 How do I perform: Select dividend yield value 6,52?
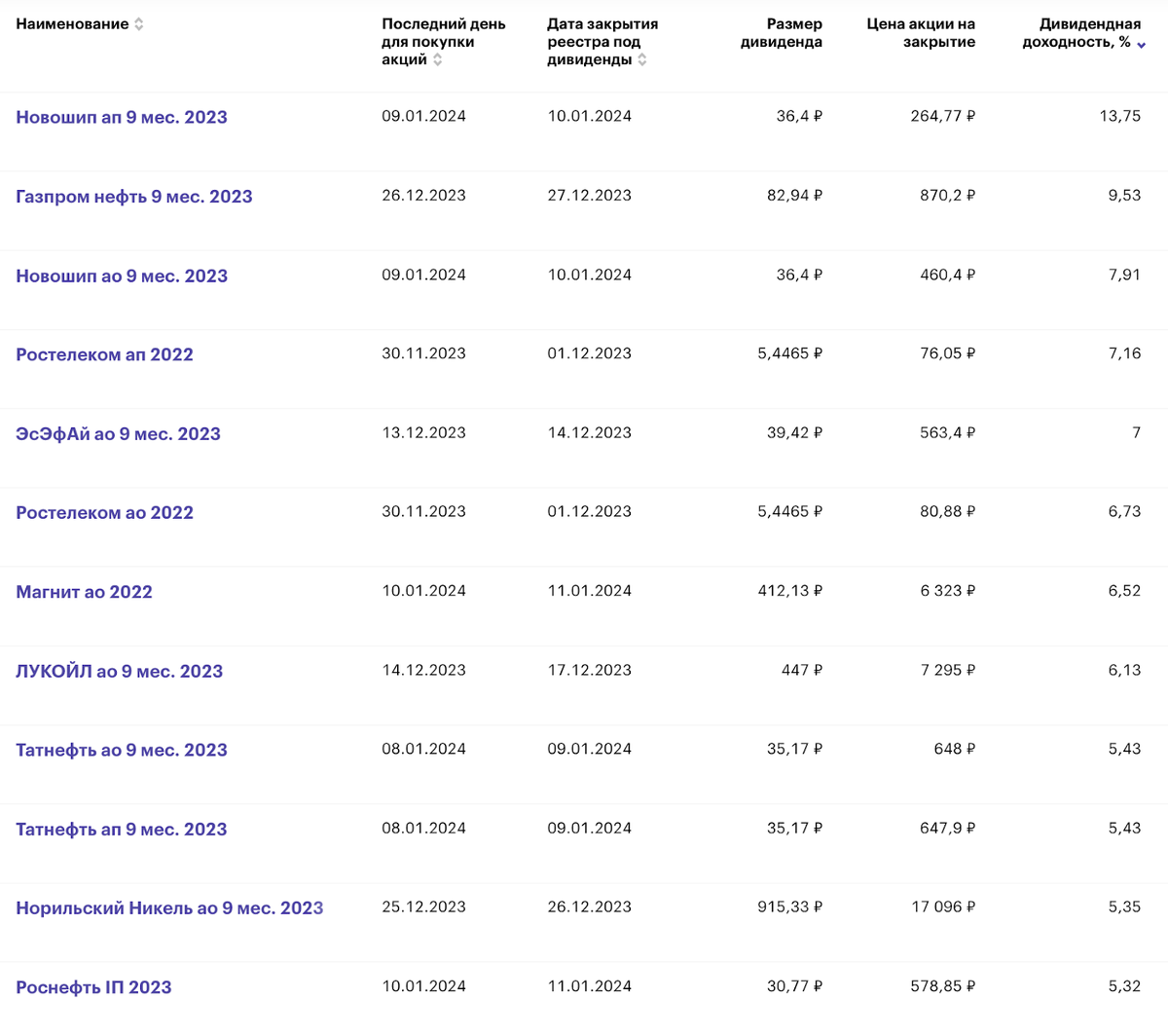coord(1124,591)
